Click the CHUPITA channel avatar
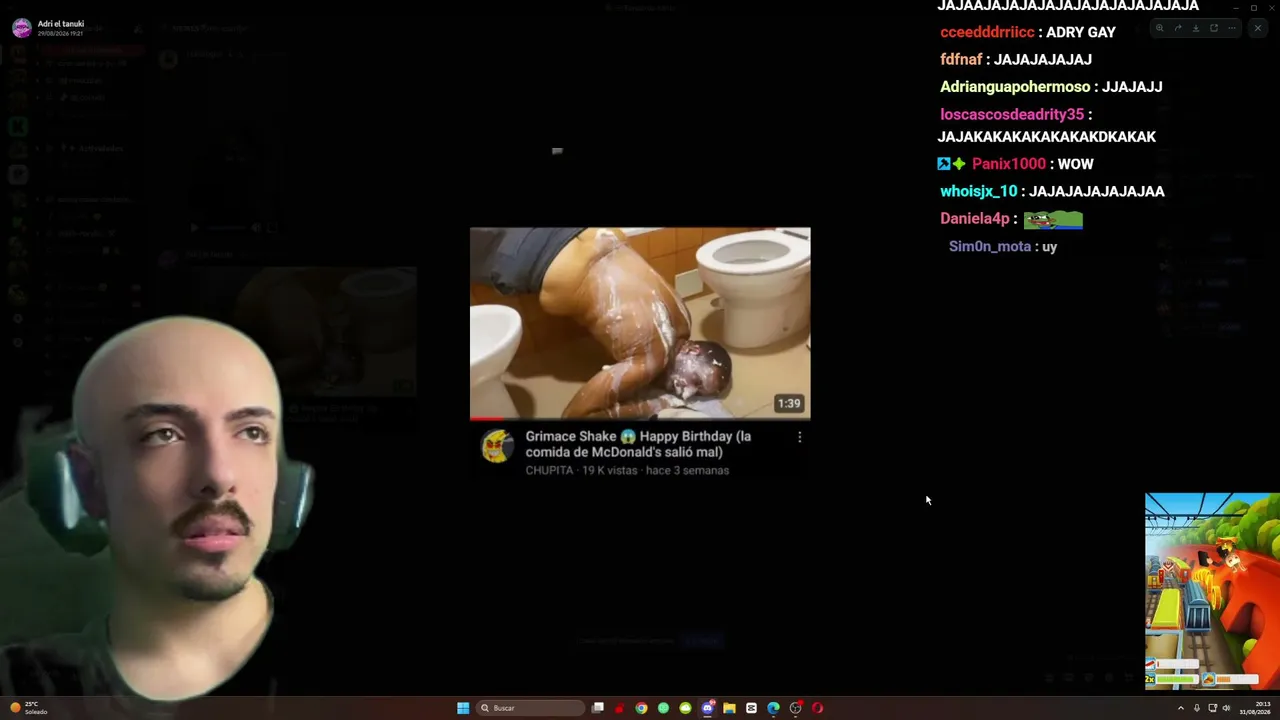 click(x=497, y=446)
